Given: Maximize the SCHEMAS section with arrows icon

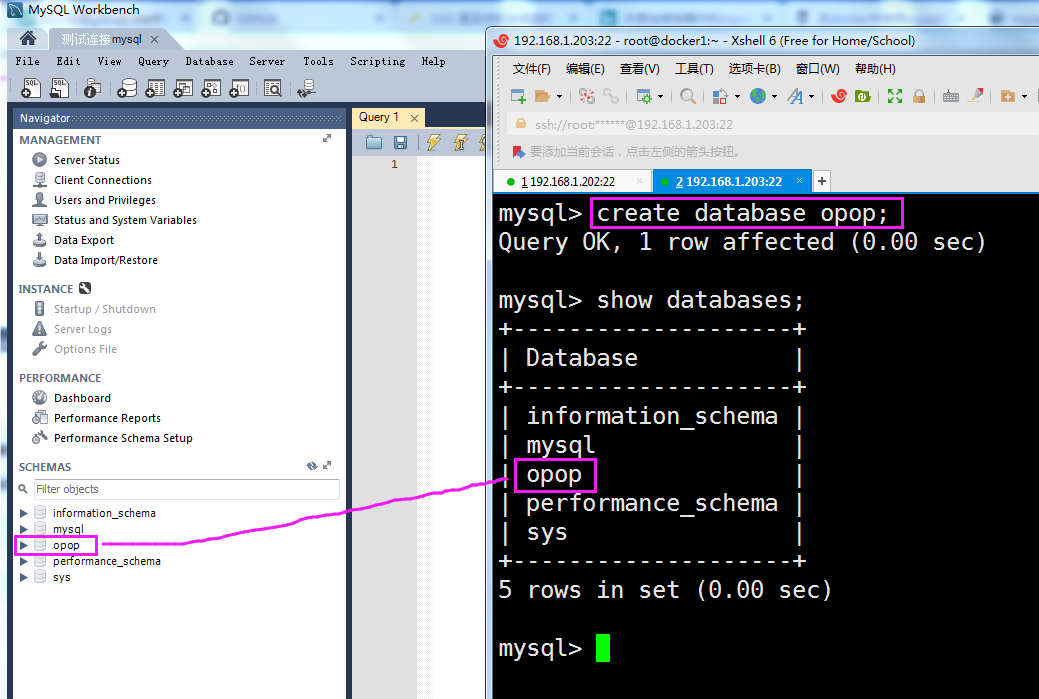Looking at the screenshot, I should coord(327,466).
